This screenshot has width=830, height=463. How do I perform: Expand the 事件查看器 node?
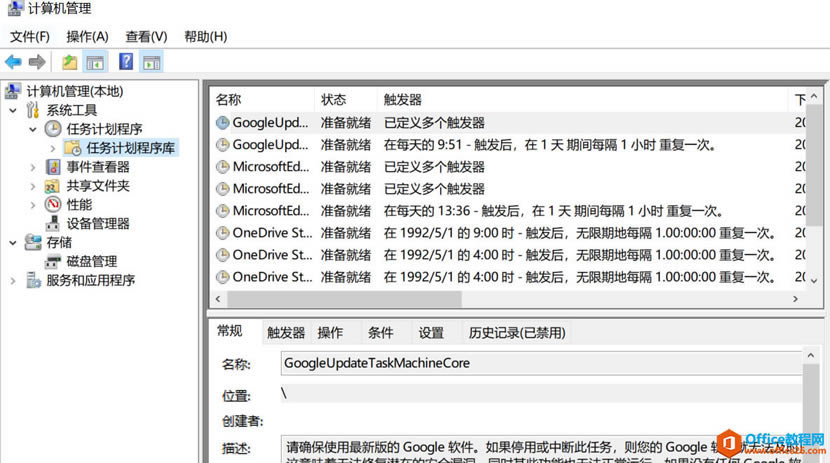click(x=33, y=167)
